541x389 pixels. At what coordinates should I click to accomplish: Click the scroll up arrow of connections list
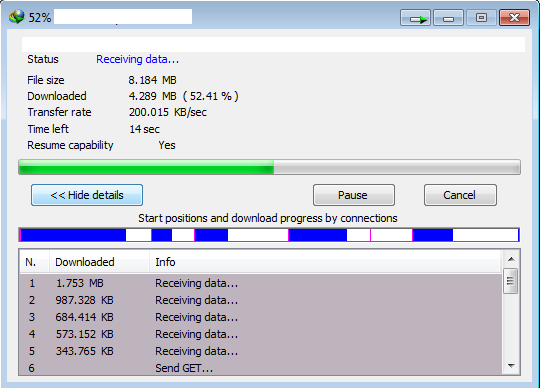[x=511, y=259]
